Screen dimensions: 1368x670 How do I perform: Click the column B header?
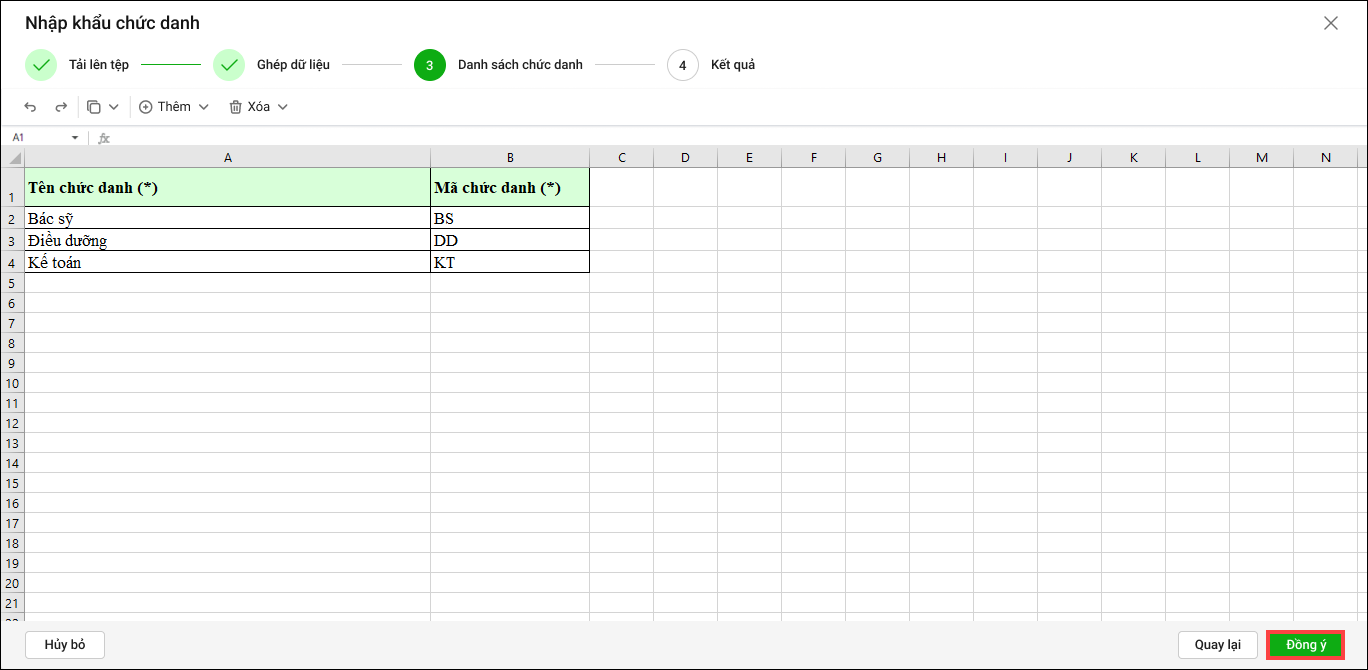tap(510, 158)
